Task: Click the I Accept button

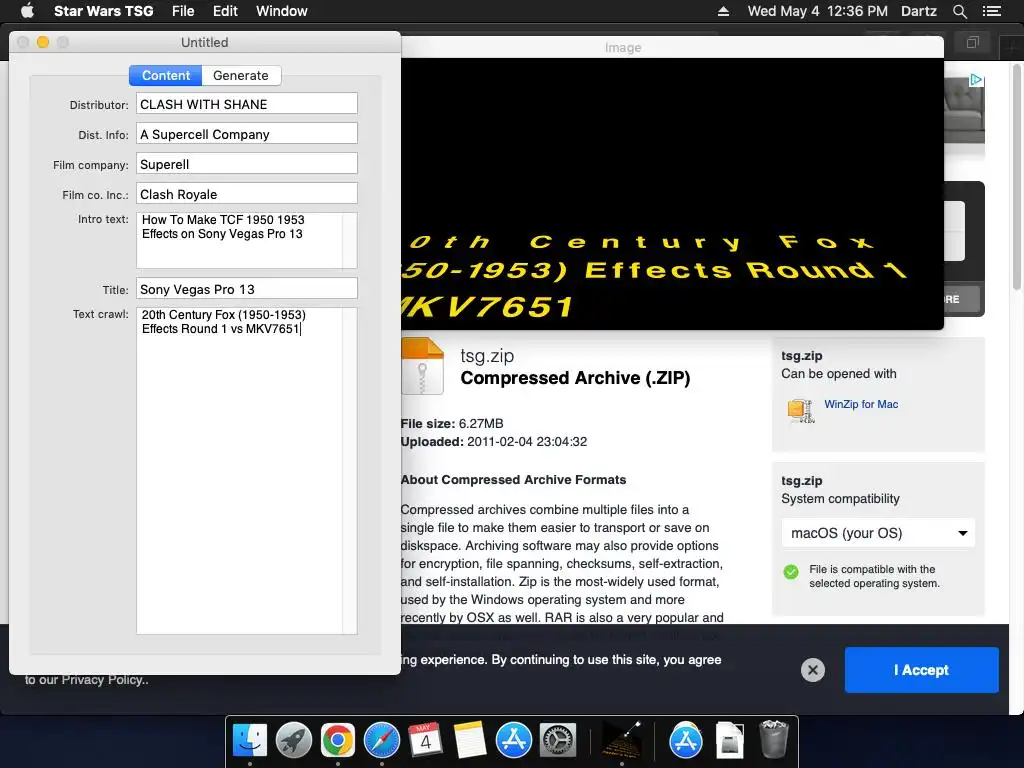Action: [x=921, y=670]
